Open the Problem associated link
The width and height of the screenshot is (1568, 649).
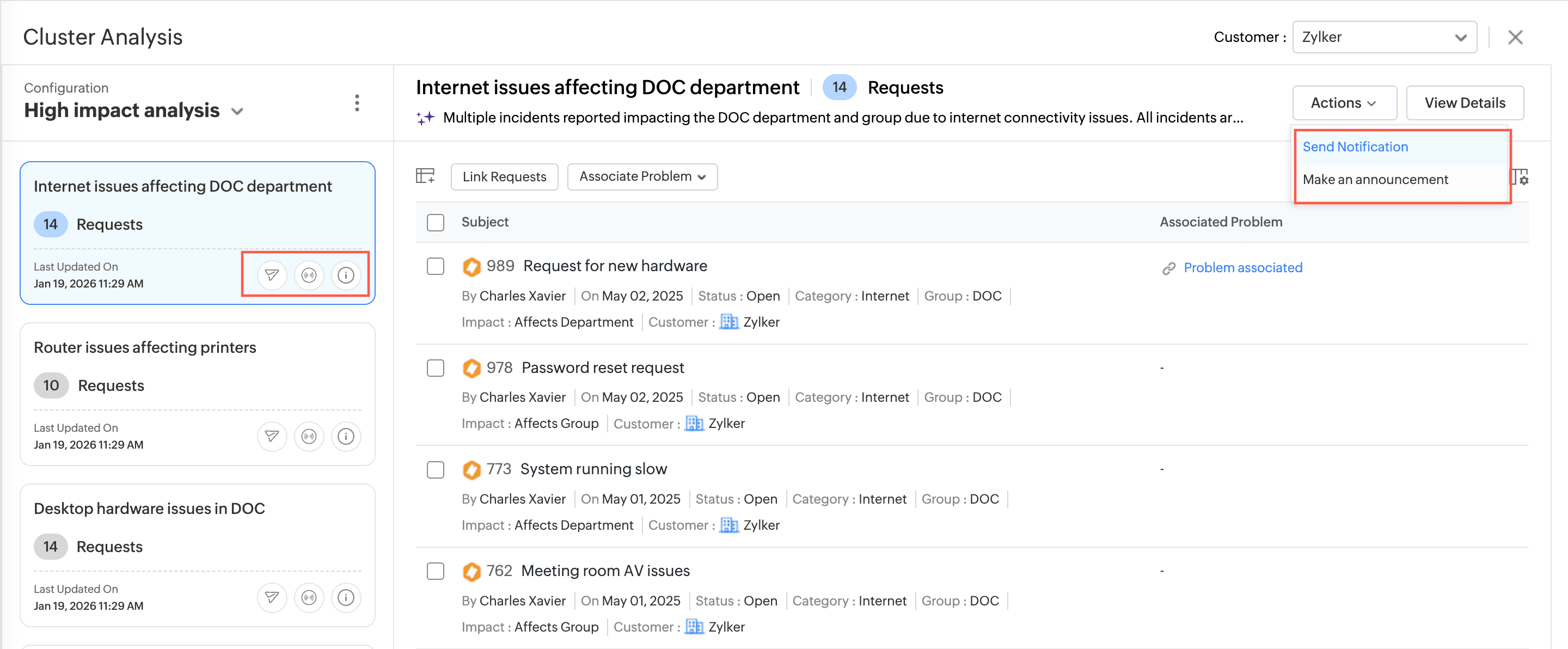pyautogui.click(x=1242, y=268)
